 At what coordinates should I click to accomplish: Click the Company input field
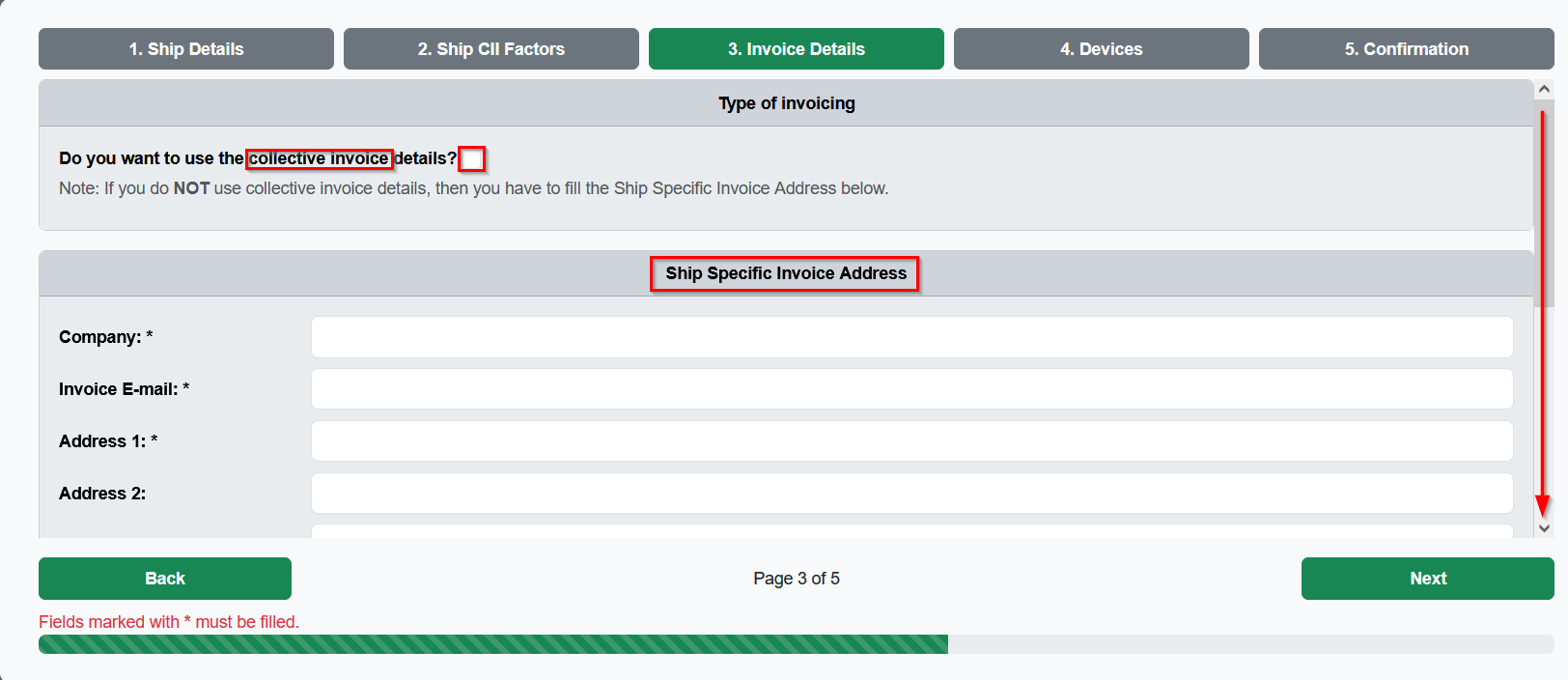[x=911, y=337]
